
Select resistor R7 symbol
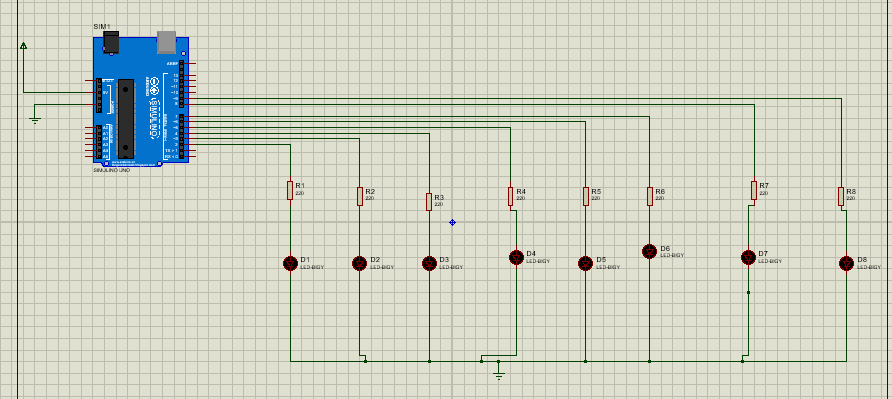click(754, 191)
